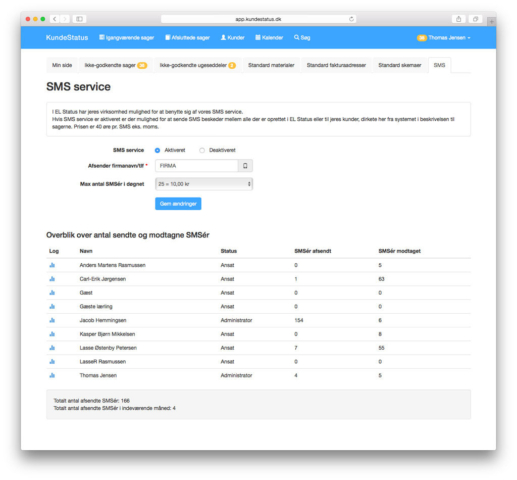517x480 pixels.
Task: Open log for Anders Martens Rasmussen
Action: [x=52, y=265]
